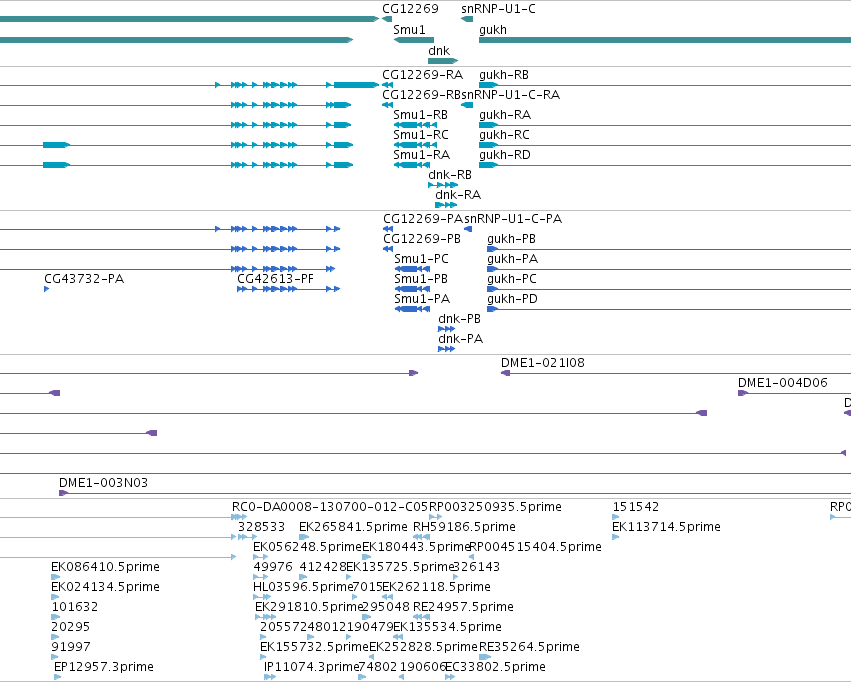This screenshot has height=682, width=851.
Task: Select the 91997 EST label
Action: [71, 648]
